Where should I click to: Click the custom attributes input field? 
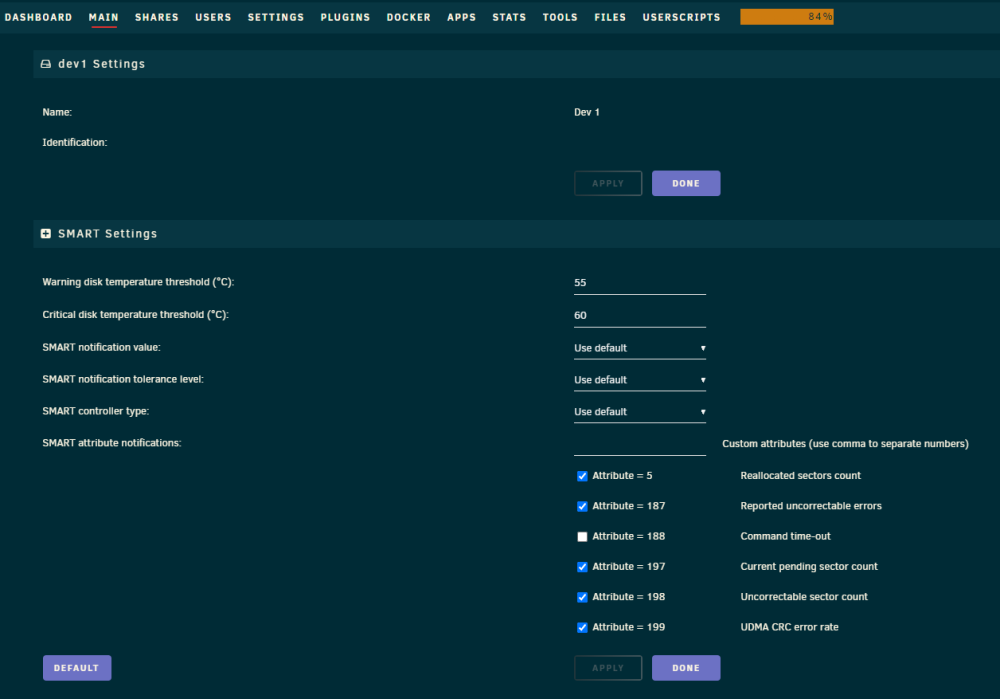coord(640,445)
